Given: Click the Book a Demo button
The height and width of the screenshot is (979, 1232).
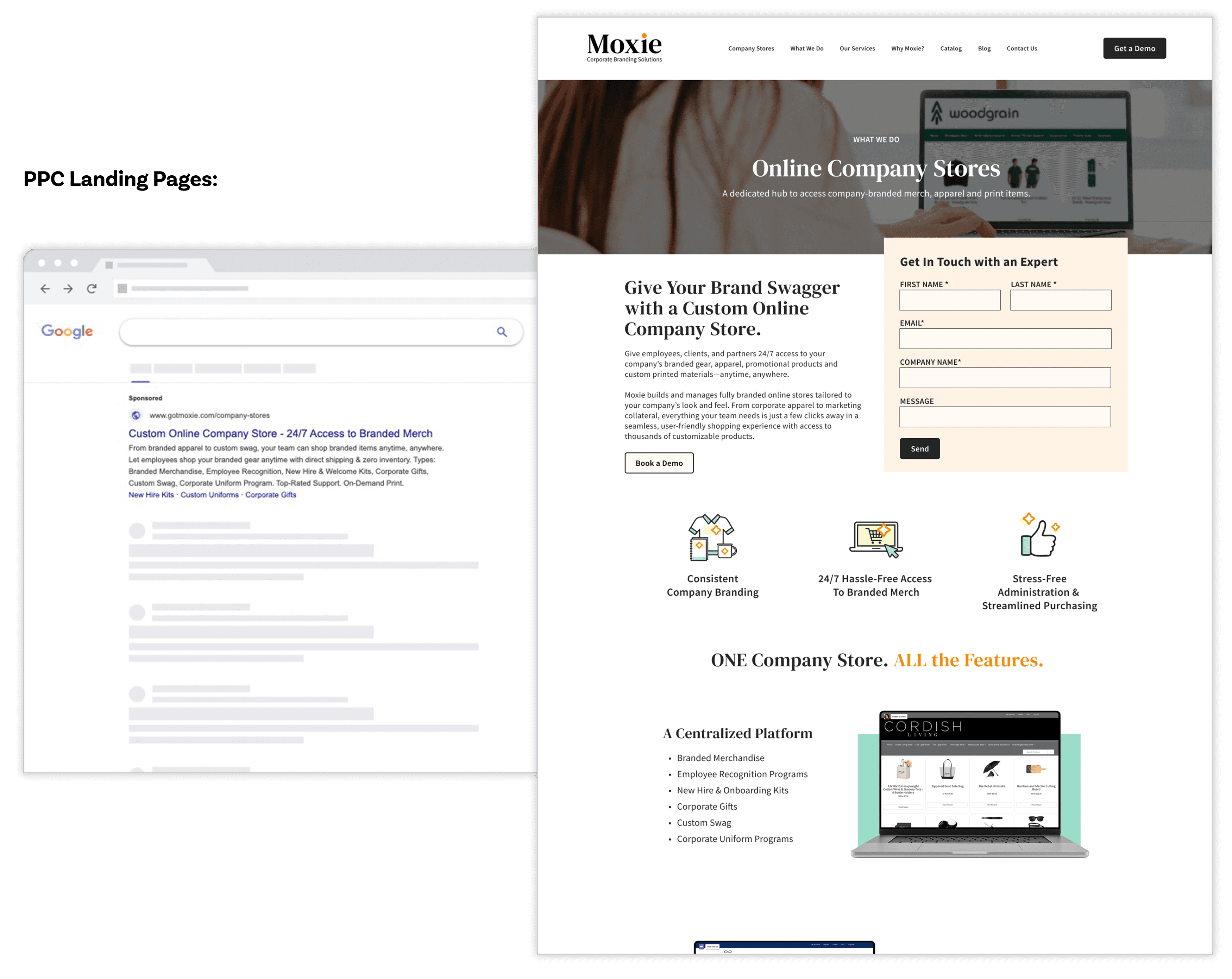Looking at the screenshot, I should pyautogui.click(x=659, y=464).
